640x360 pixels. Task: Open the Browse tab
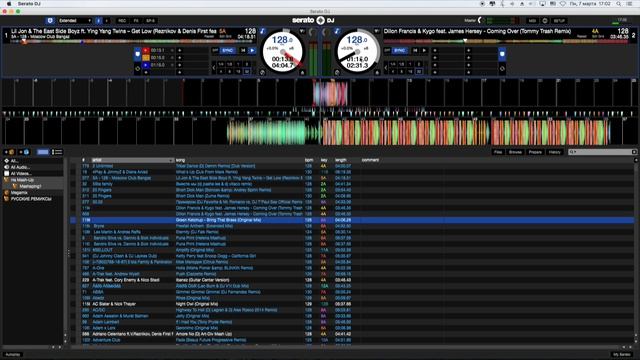click(x=515, y=152)
